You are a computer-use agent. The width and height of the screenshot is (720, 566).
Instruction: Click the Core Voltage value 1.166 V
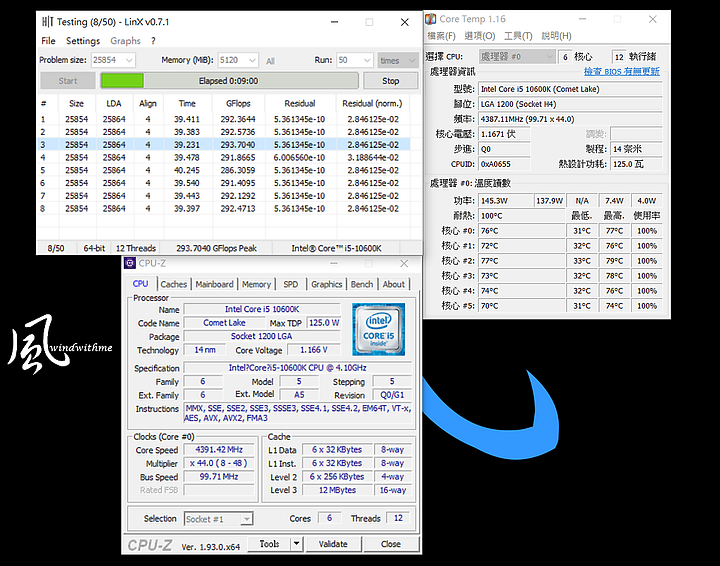coord(314,350)
